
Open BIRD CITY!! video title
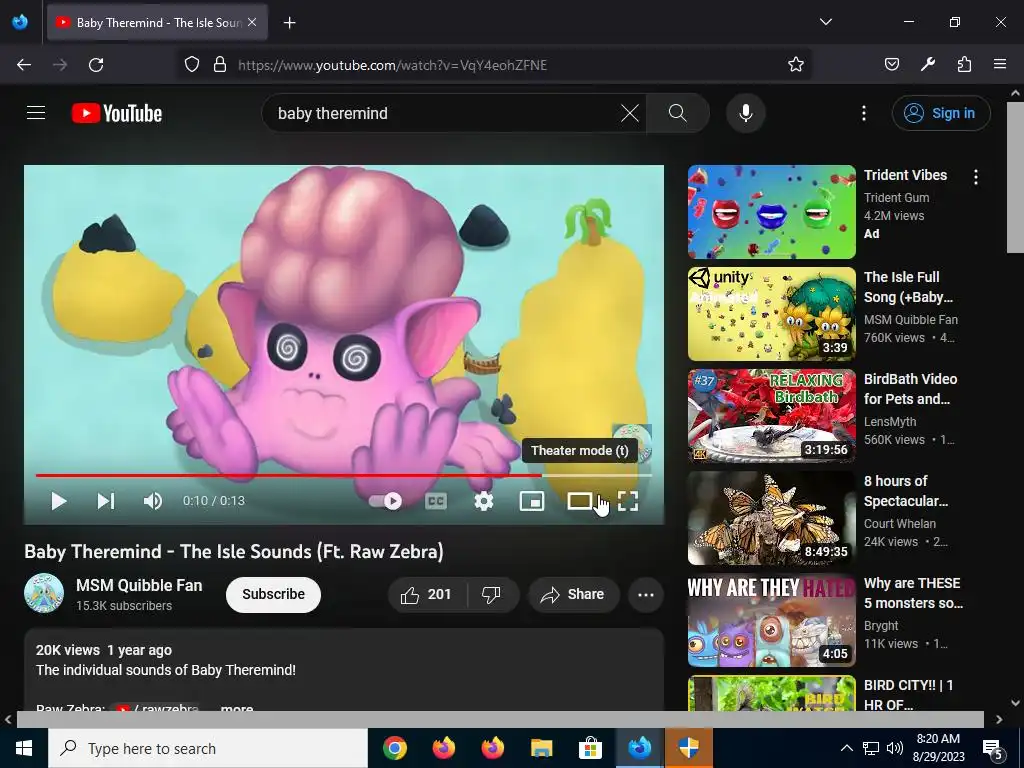tap(908, 694)
